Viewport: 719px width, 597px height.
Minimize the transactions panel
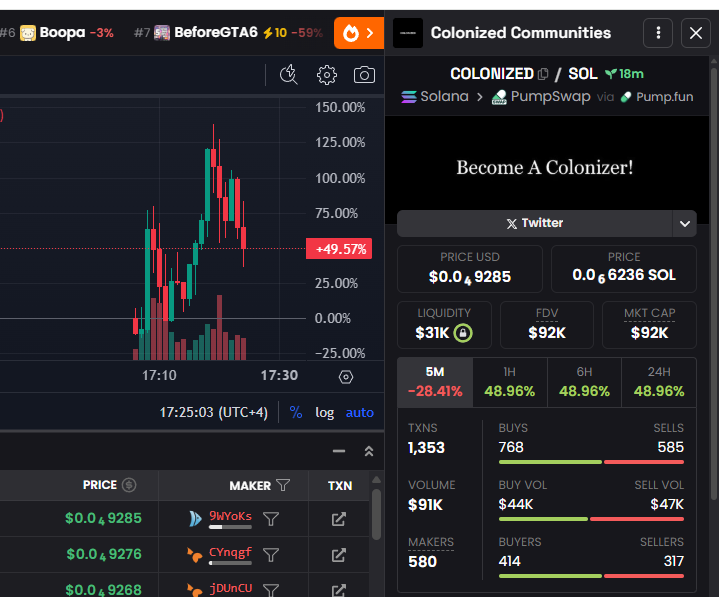[339, 451]
